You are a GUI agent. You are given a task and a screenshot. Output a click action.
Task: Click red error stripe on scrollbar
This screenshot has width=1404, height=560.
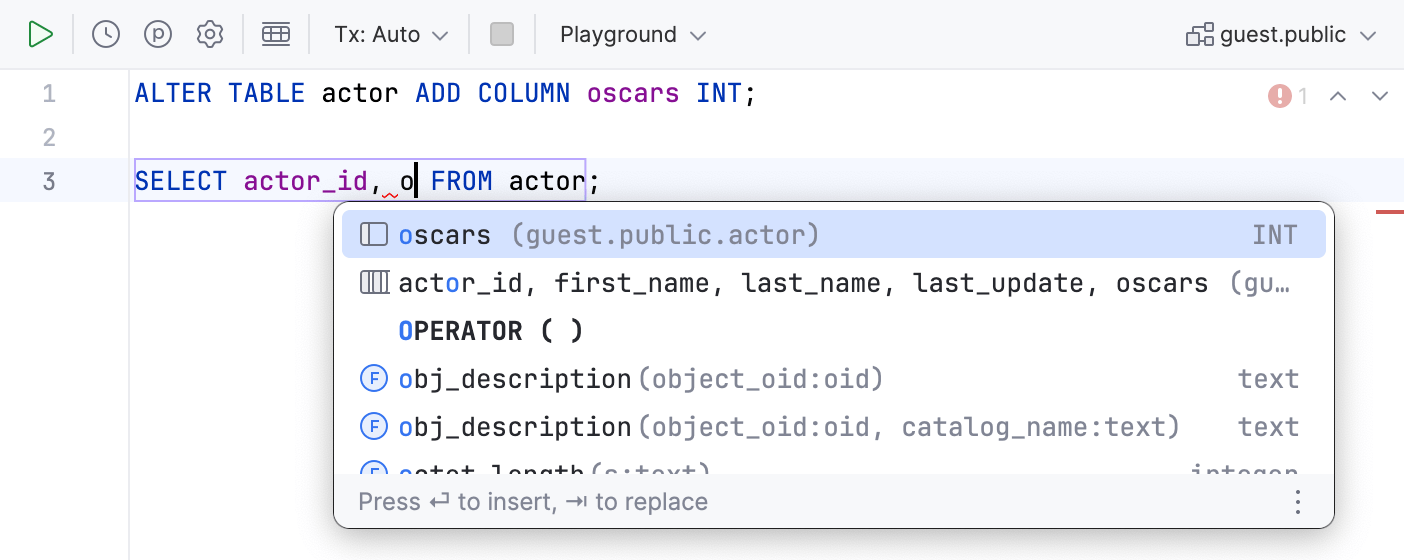(1389, 212)
